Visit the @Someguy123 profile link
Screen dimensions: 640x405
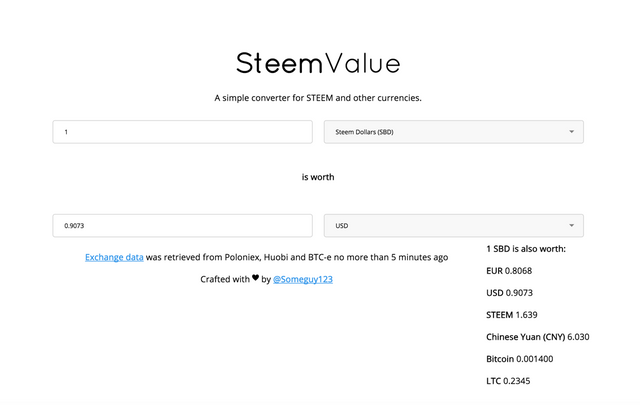pyautogui.click(x=303, y=279)
